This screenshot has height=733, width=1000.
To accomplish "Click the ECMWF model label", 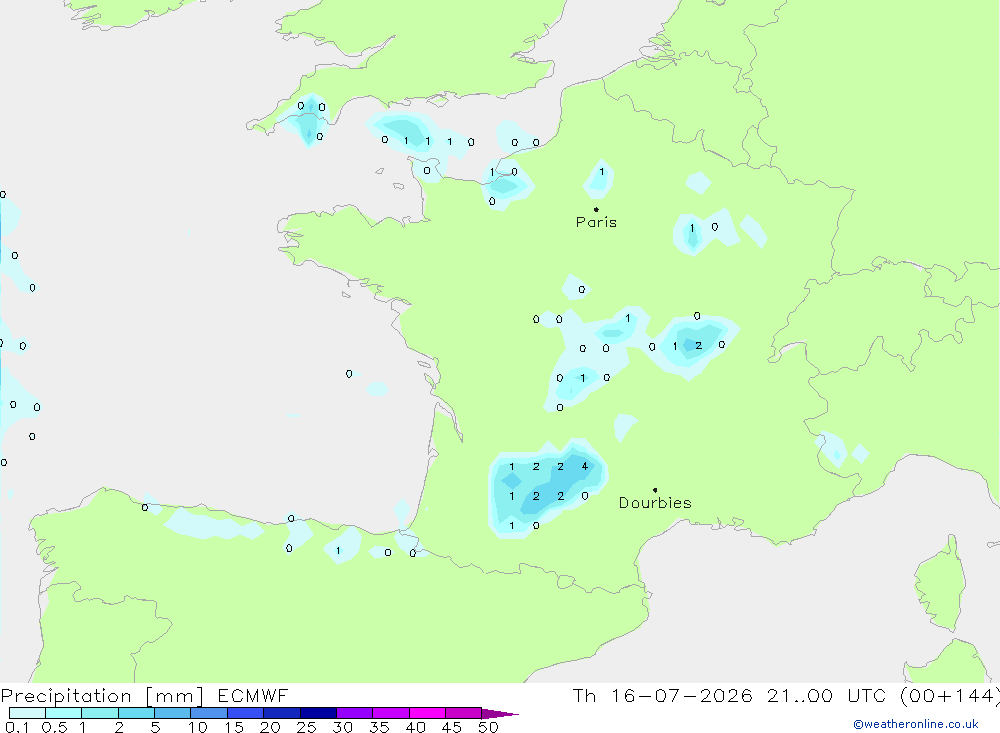I will pyautogui.click(x=253, y=695).
